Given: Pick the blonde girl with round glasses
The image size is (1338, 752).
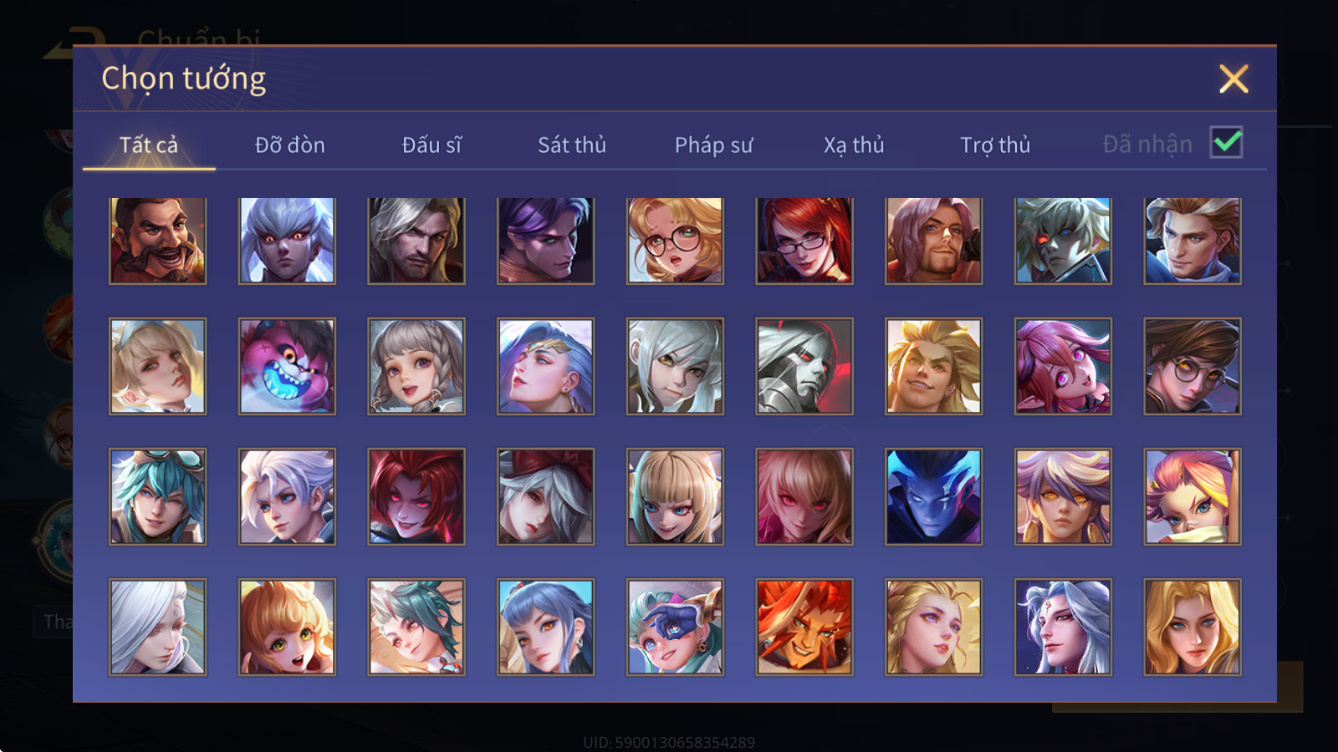Looking at the screenshot, I should 675,240.
